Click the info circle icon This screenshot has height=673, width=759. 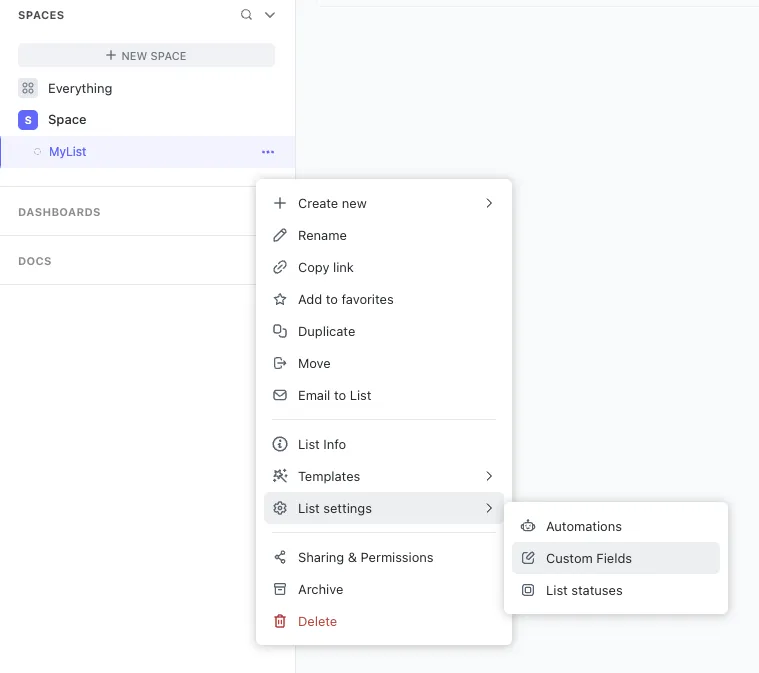(x=280, y=444)
